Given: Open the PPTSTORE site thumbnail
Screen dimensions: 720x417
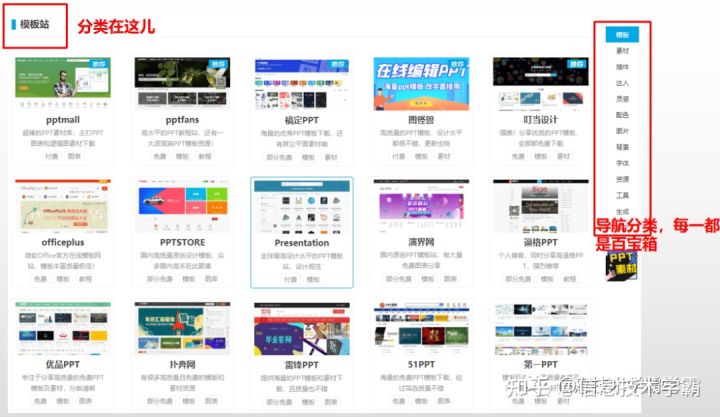Looking at the screenshot, I should tap(182, 206).
